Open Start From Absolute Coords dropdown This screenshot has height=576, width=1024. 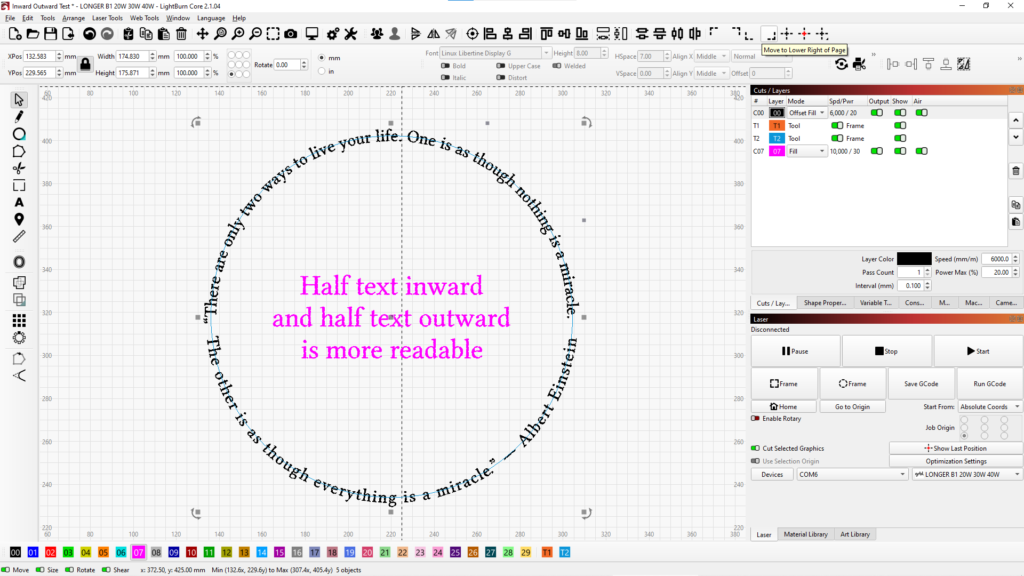coord(989,407)
